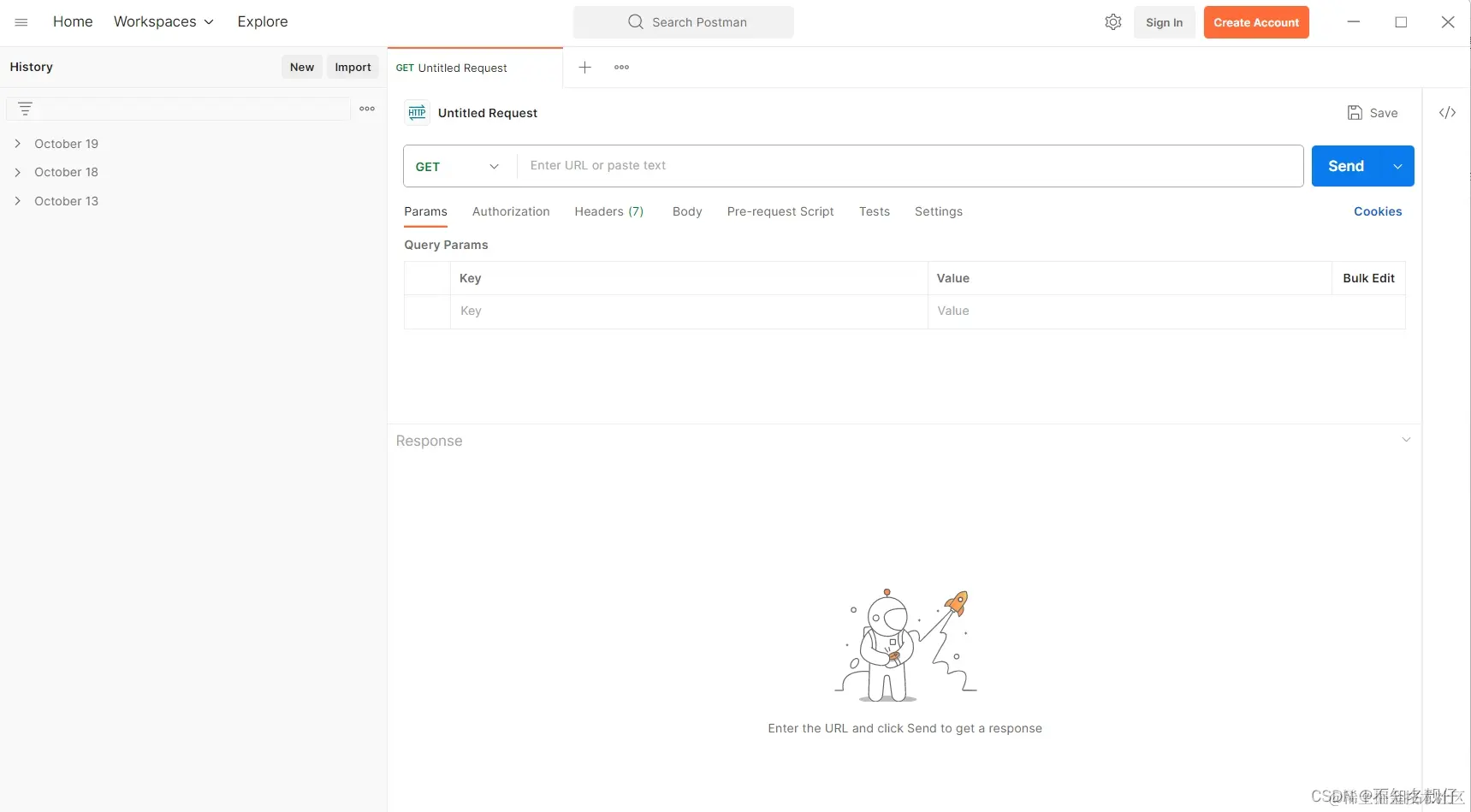Close the Postman window
Viewport: 1471px width, 812px height.
[1448, 22]
